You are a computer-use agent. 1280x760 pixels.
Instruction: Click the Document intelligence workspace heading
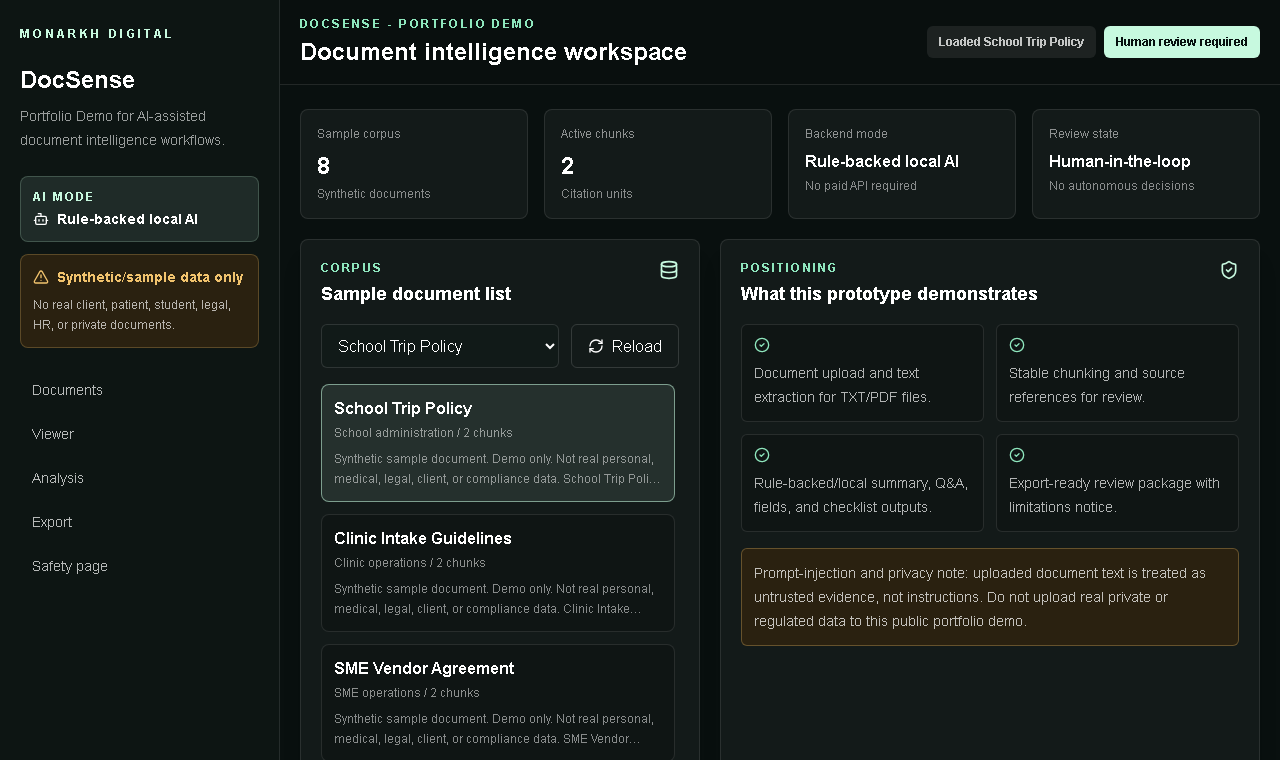493,52
